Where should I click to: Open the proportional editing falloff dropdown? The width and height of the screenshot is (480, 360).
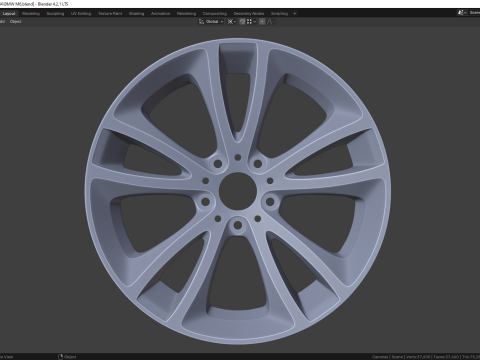pyautogui.click(x=271, y=22)
